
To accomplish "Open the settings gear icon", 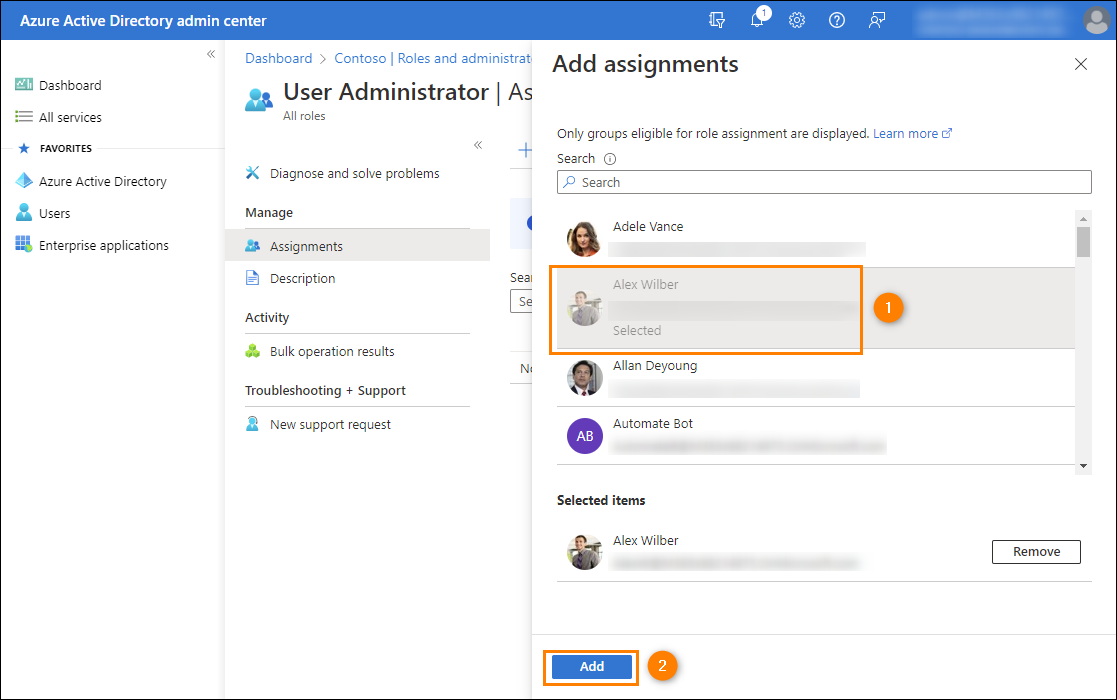I will coord(796,20).
